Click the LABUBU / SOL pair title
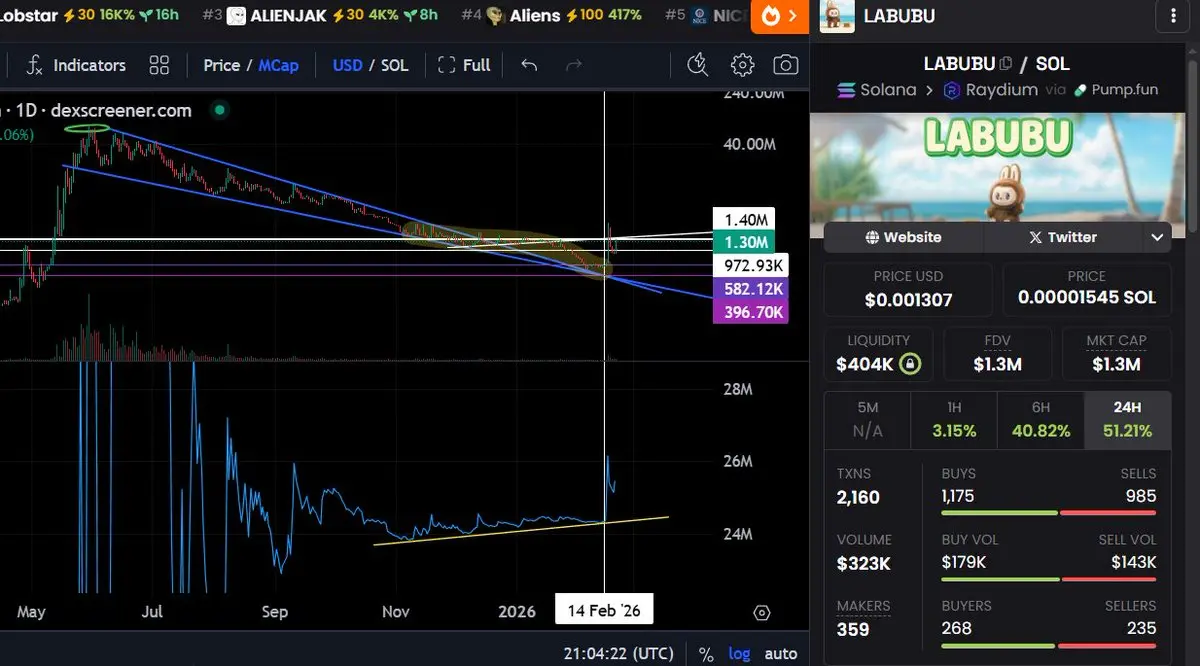Image resolution: width=1200 pixels, height=666 pixels. click(996, 63)
